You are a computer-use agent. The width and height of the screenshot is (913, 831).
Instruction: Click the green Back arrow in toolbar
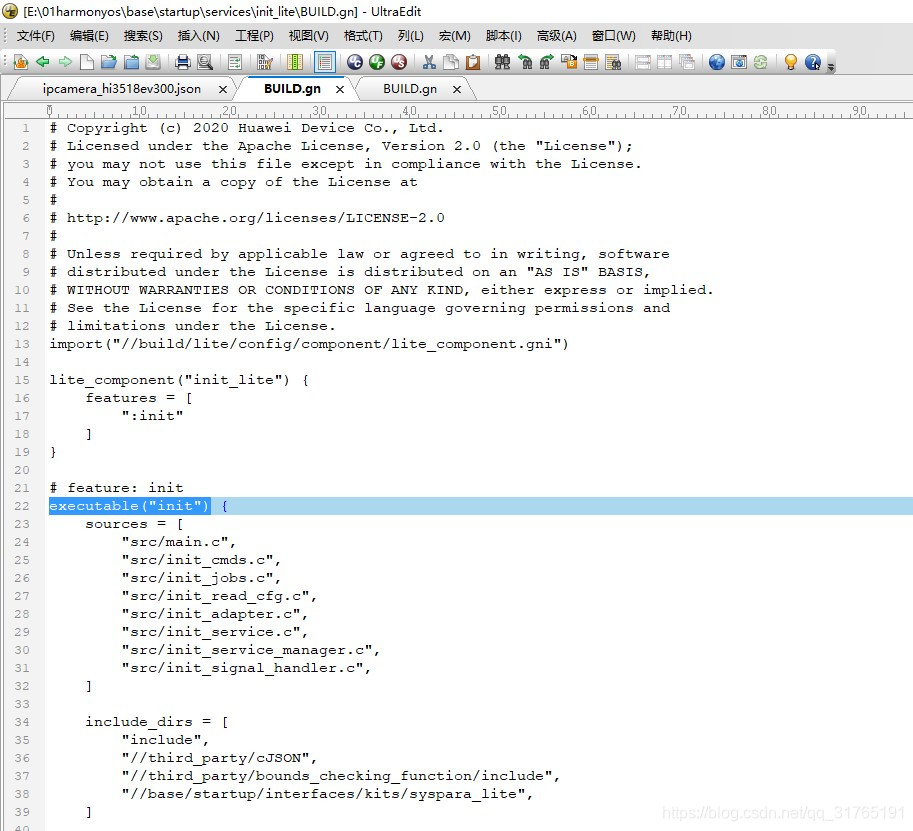pyautogui.click(x=43, y=61)
